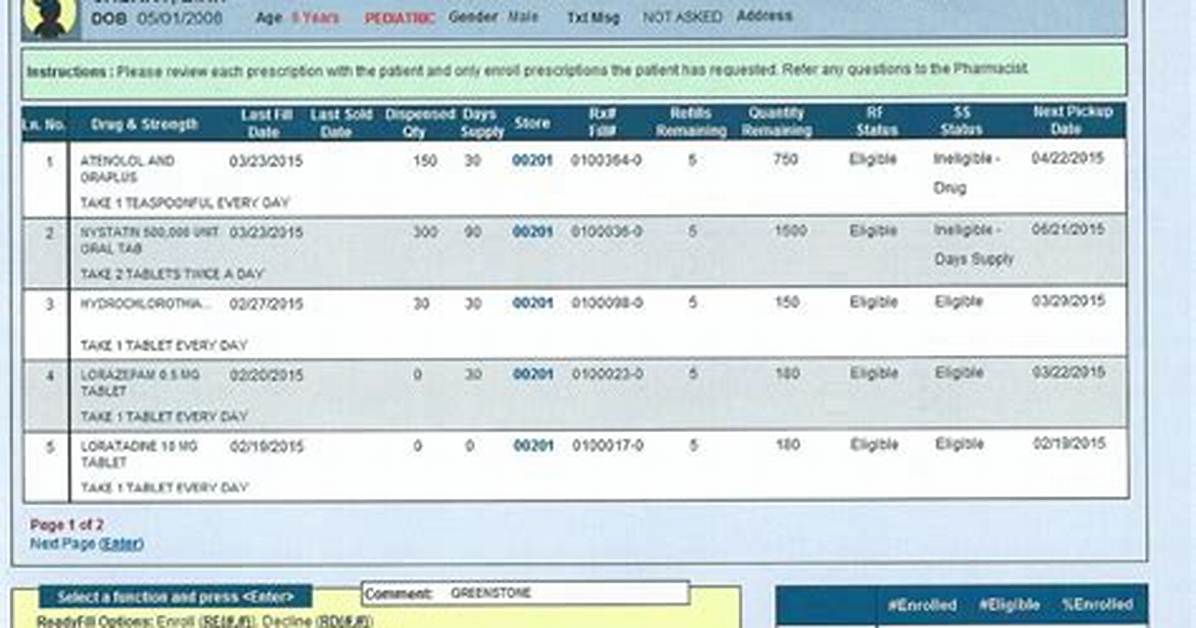Select LORAZEPAM 0.5 MG TABLET entry
The image size is (1196, 628).
point(140,383)
